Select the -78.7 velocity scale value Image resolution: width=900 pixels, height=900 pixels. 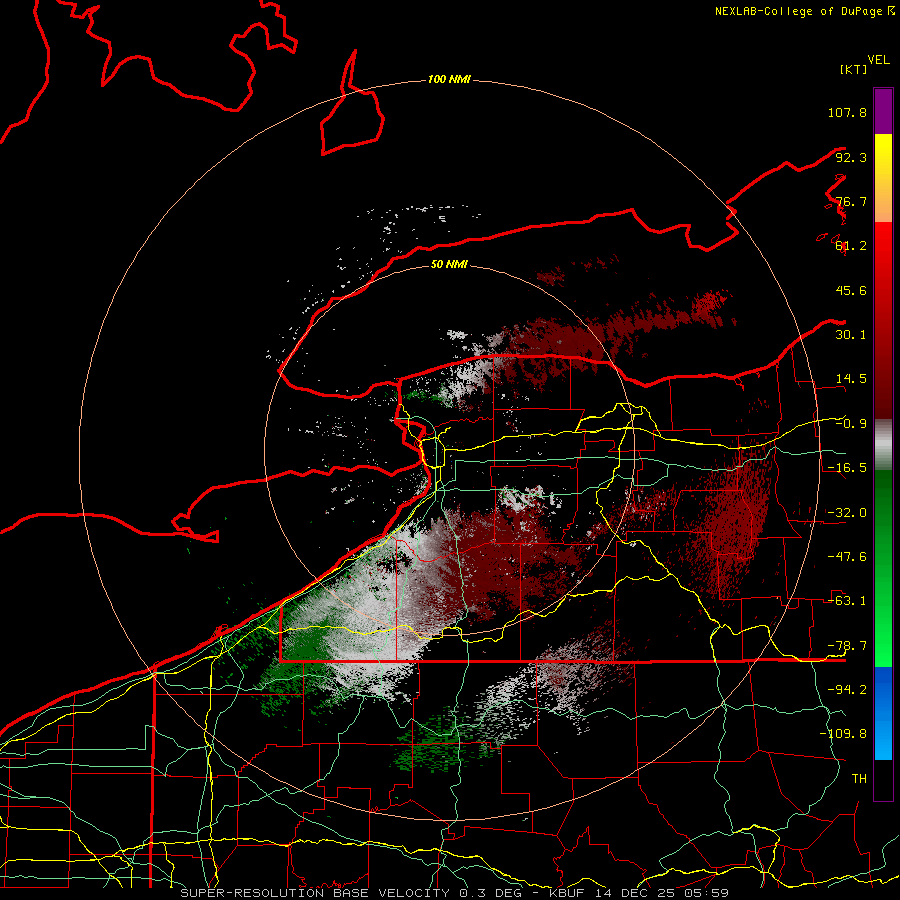point(847,646)
